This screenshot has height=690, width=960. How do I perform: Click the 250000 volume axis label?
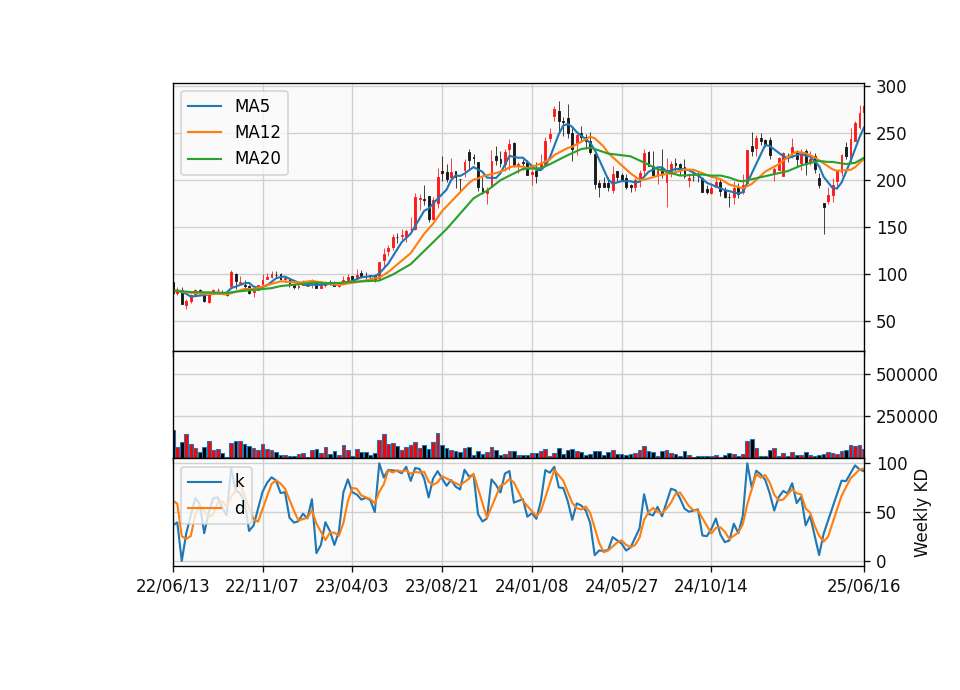(906, 418)
